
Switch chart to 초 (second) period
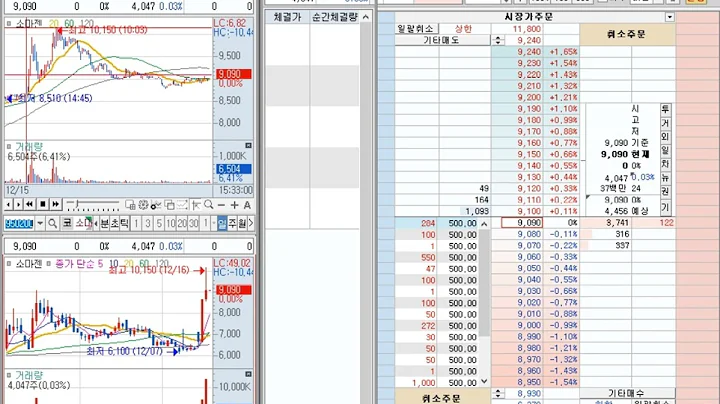pos(114,224)
